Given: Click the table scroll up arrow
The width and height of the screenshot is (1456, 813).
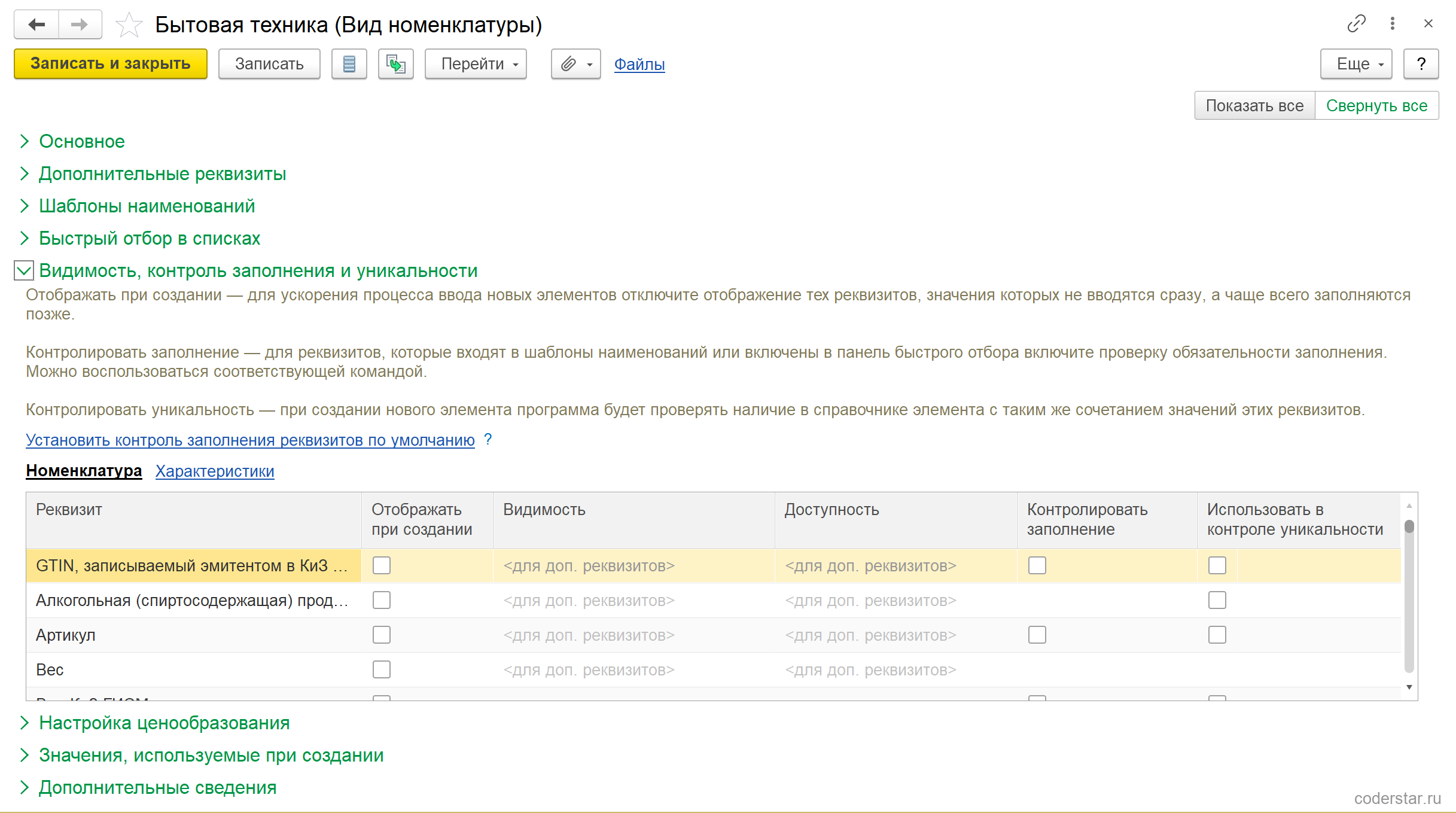Looking at the screenshot, I should (x=1409, y=506).
